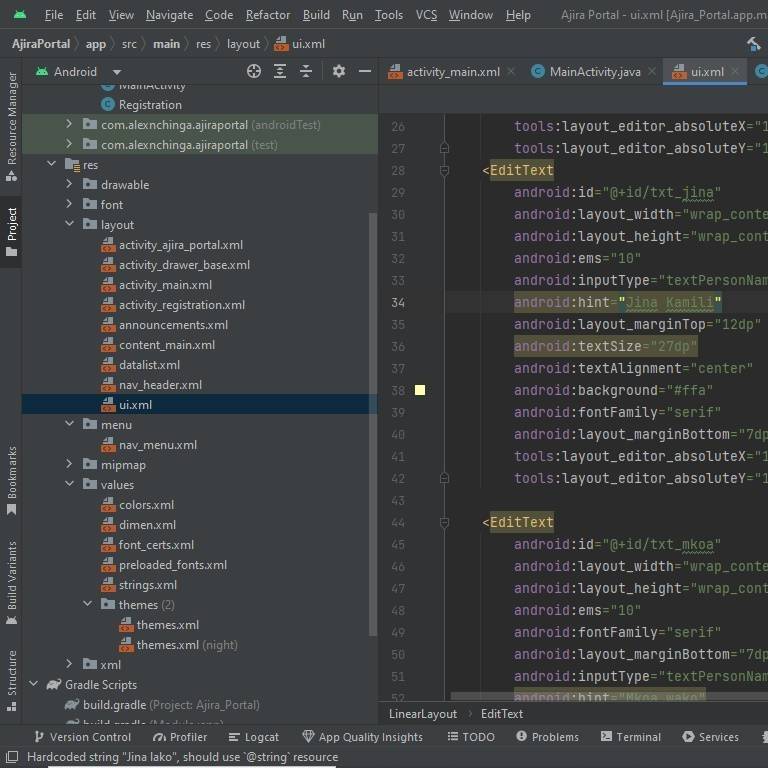Open the File menu
Viewport: 768px width, 768px height.
coord(54,15)
